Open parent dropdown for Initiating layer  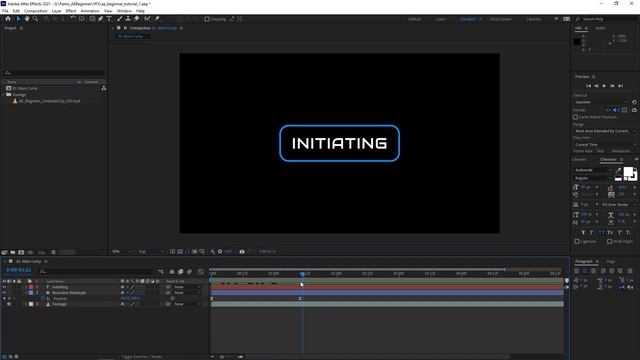pyautogui.click(x=187, y=287)
